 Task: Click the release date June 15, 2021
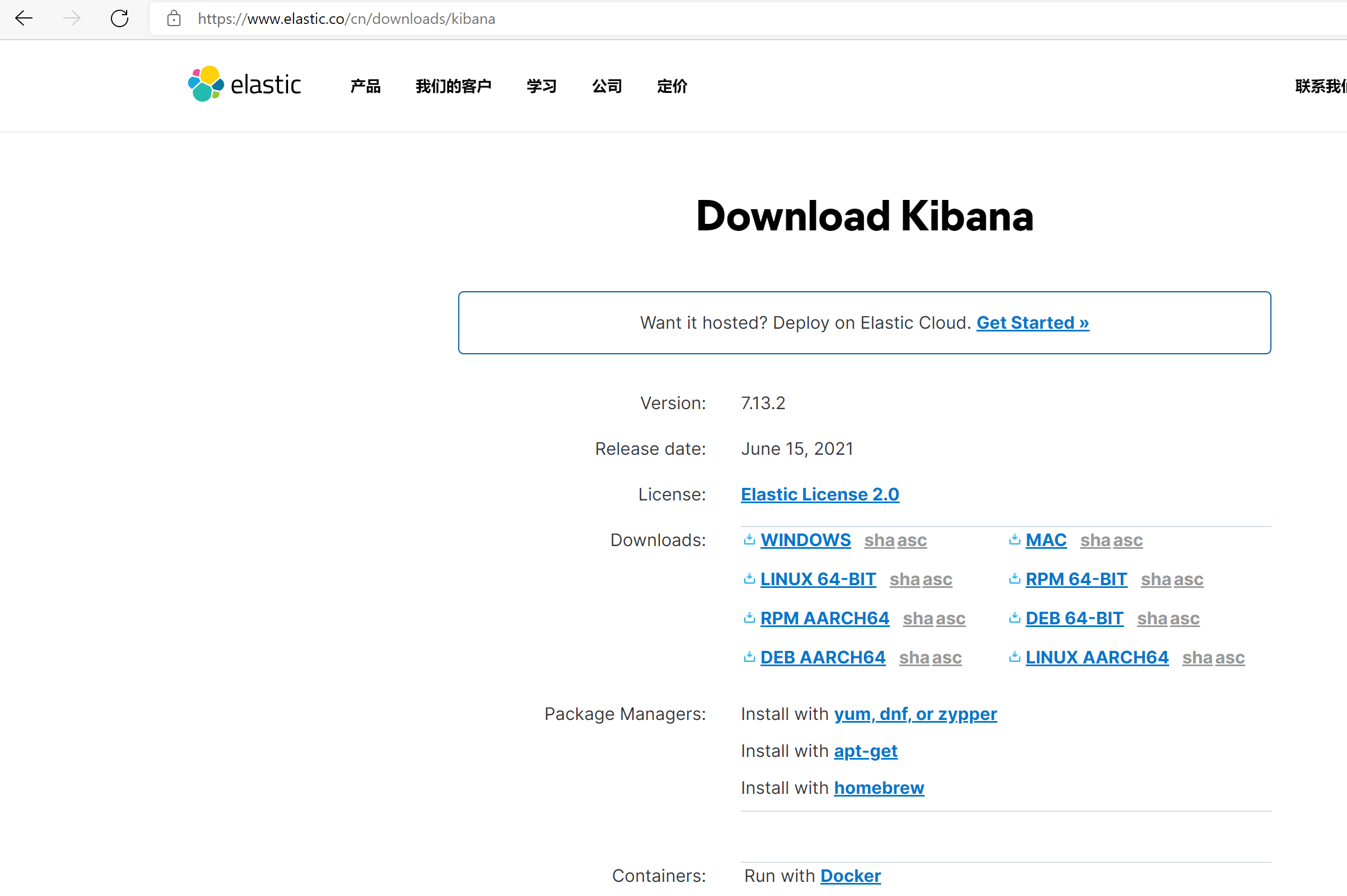coord(797,449)
